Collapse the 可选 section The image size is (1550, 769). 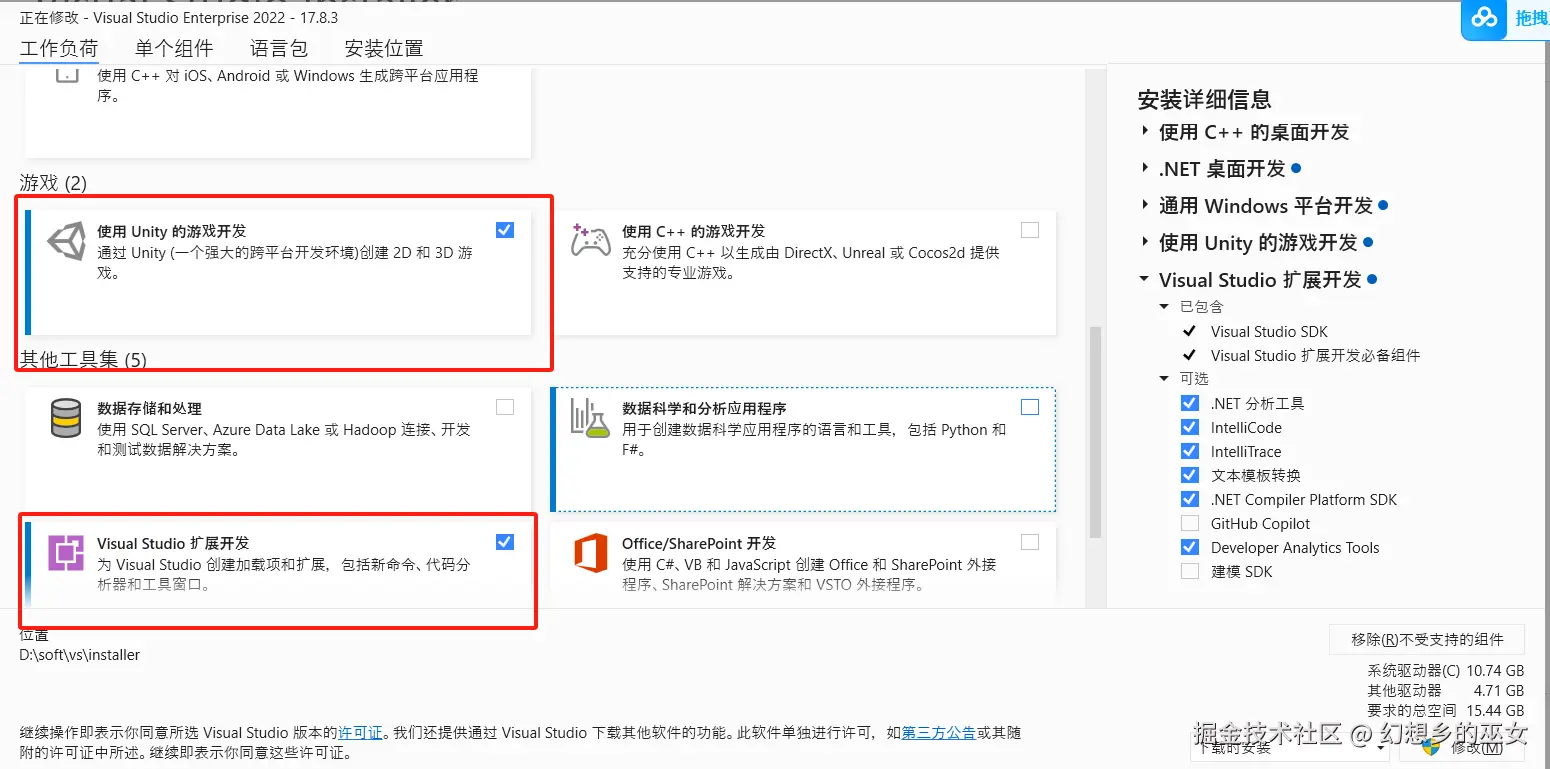click(x=1164, y=379)
